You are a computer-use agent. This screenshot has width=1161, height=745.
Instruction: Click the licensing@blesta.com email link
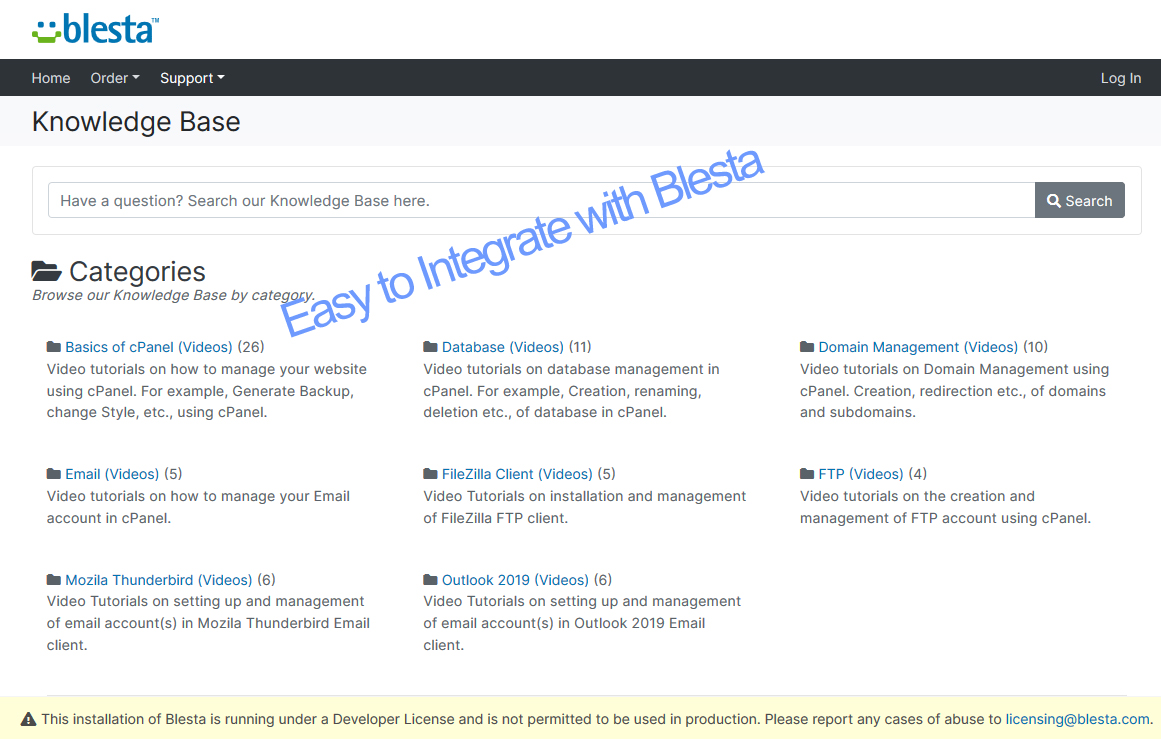(x=1077, y=719)
